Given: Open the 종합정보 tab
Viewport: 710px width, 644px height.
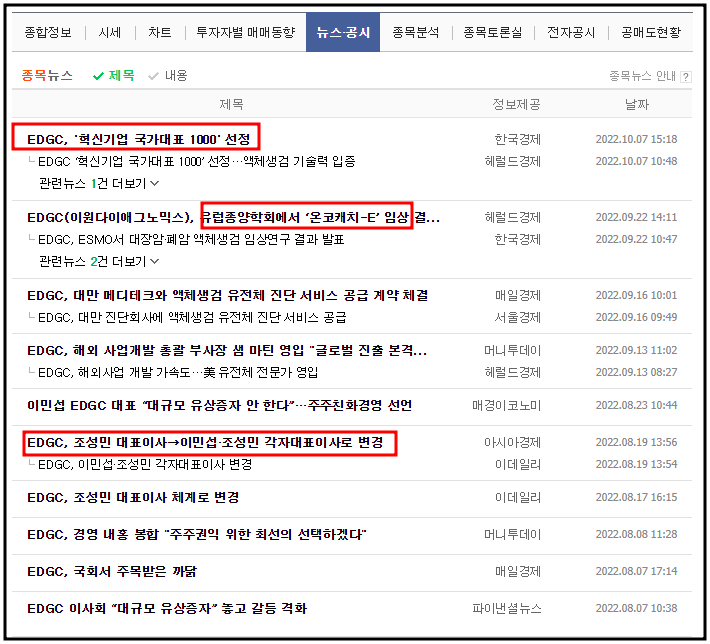Looking at the screenshot, I should click(48, 32).
